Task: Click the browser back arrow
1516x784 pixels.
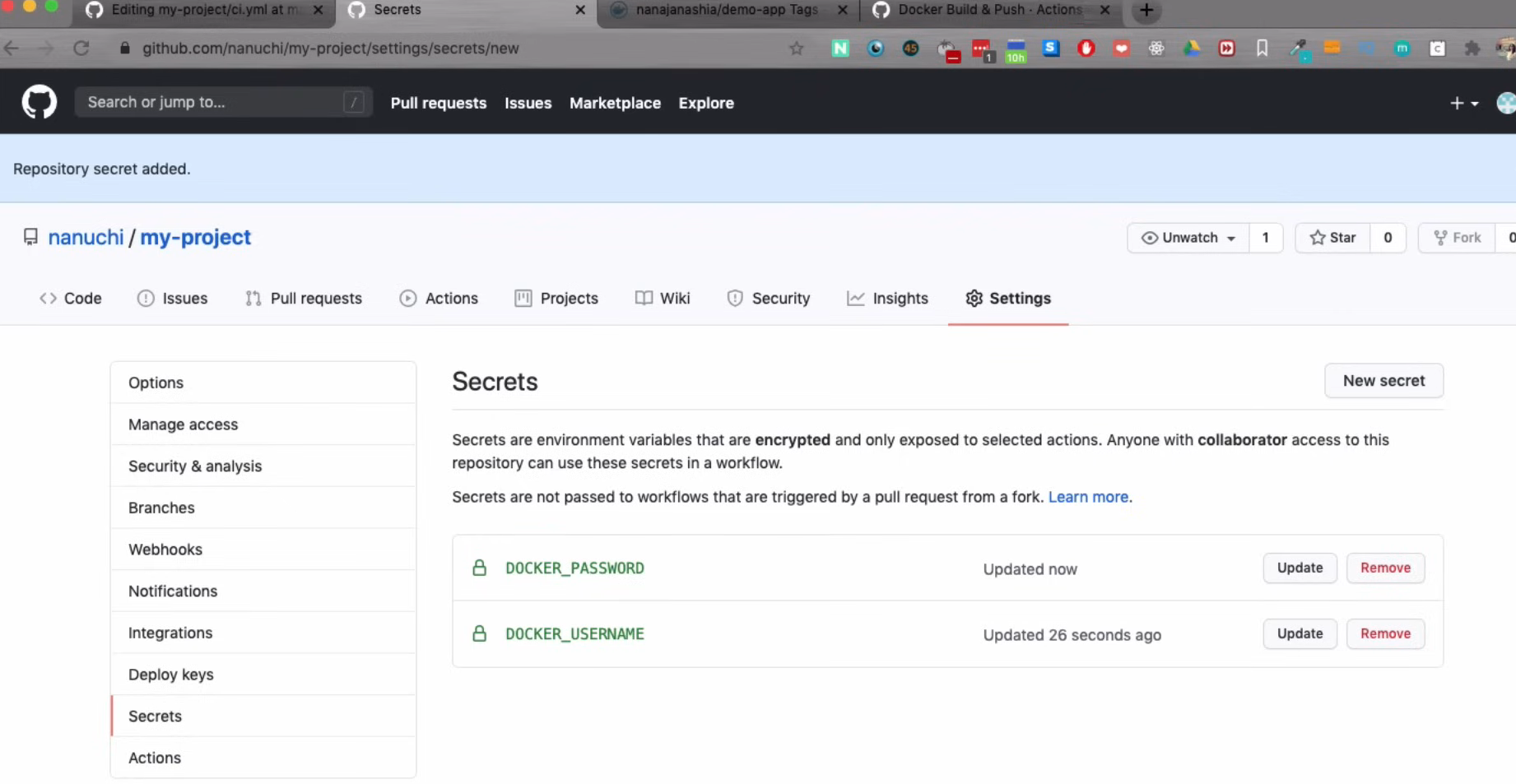Action: (12, 49)
